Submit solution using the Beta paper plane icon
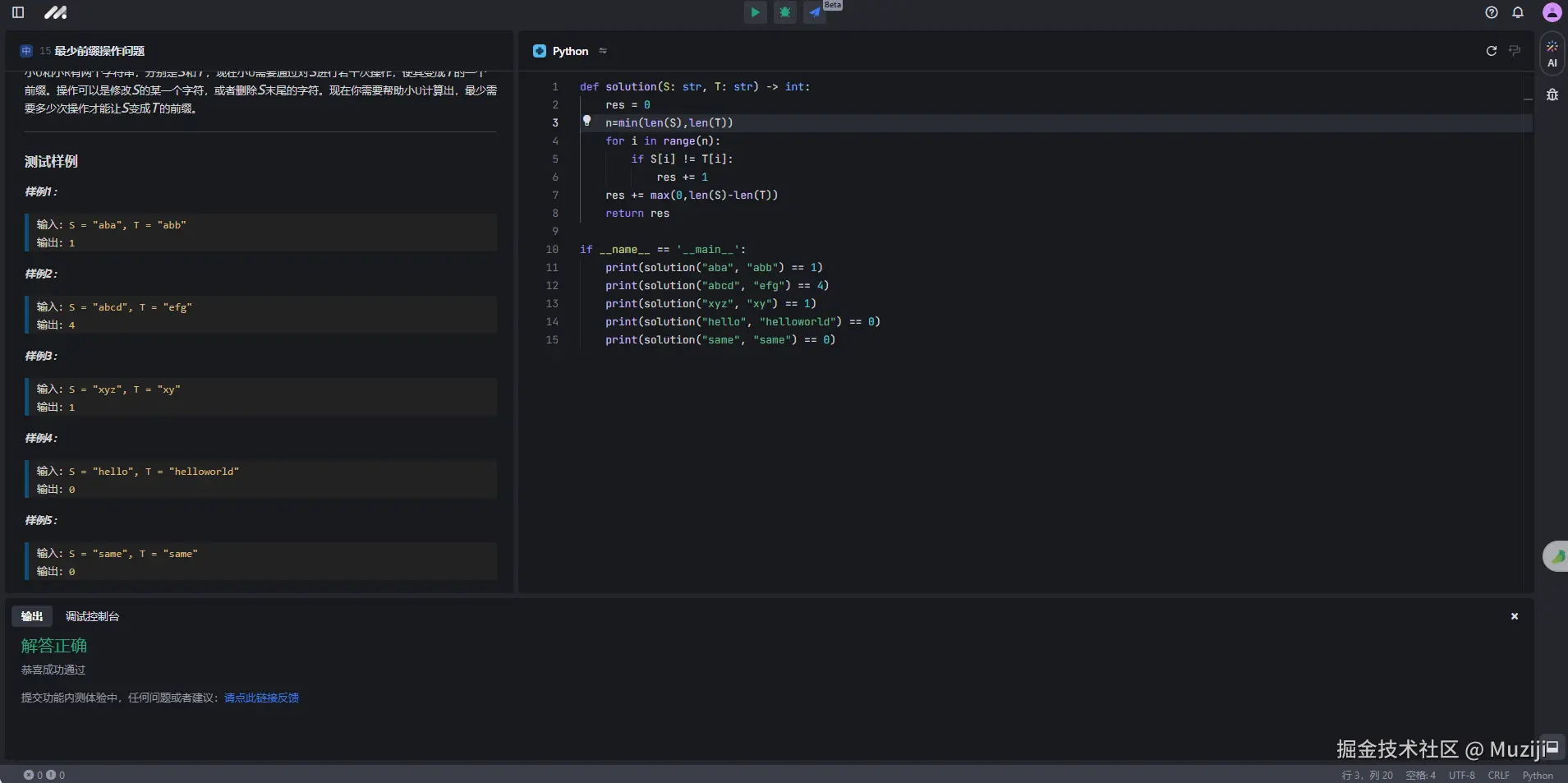The height and width of the screenshot is (783, 1568). [x=815, y=12]
